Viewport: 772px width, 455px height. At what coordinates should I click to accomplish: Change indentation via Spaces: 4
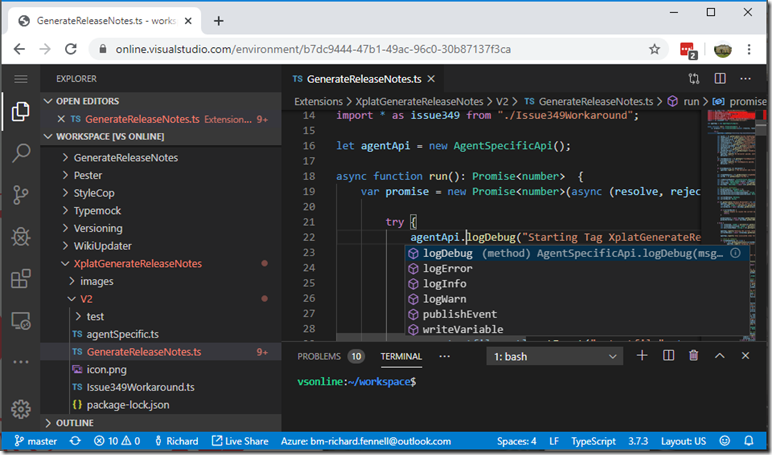[x=516, y=441]
